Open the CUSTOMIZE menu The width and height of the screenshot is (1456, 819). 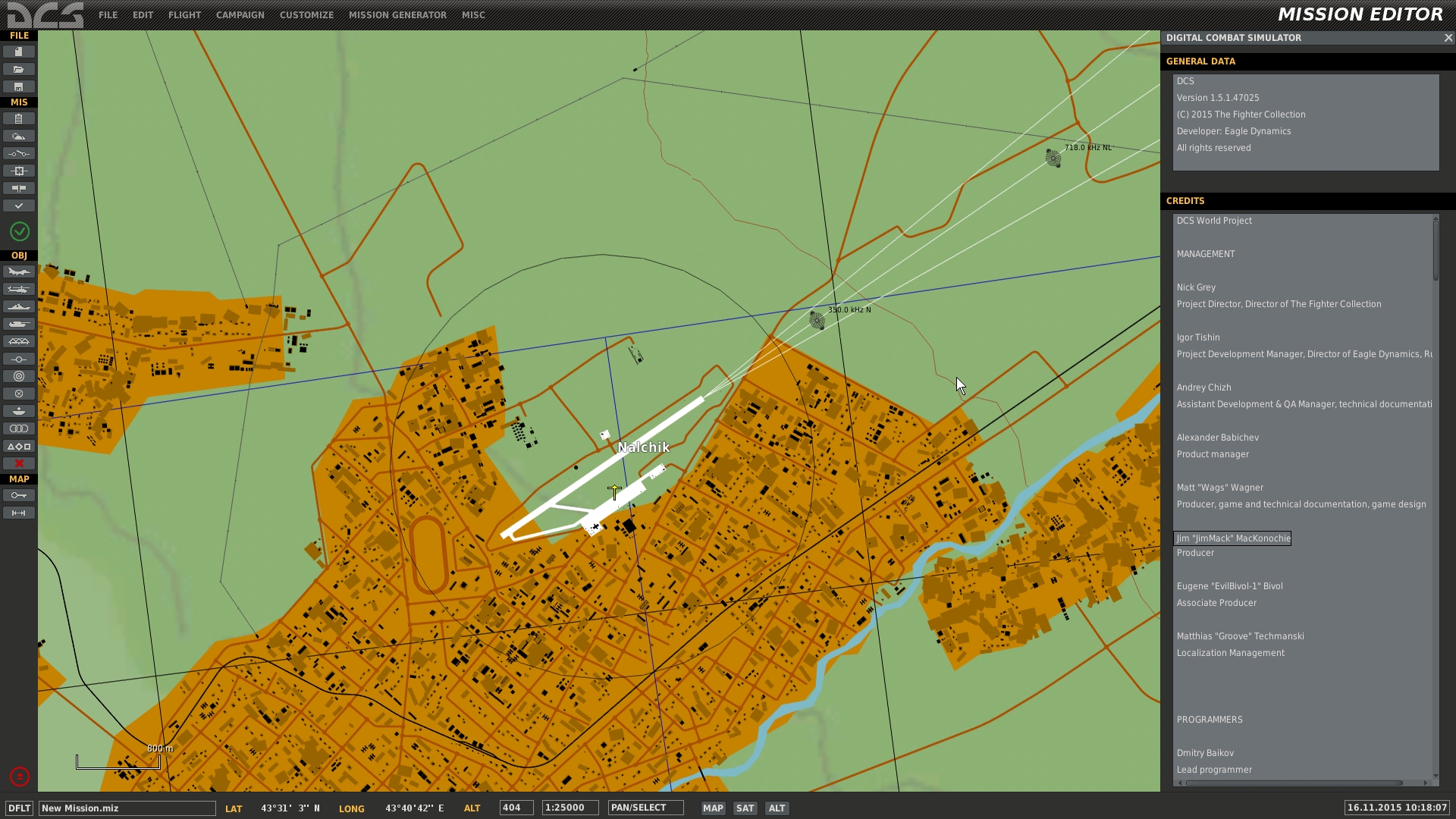click(x=306, y=14)
